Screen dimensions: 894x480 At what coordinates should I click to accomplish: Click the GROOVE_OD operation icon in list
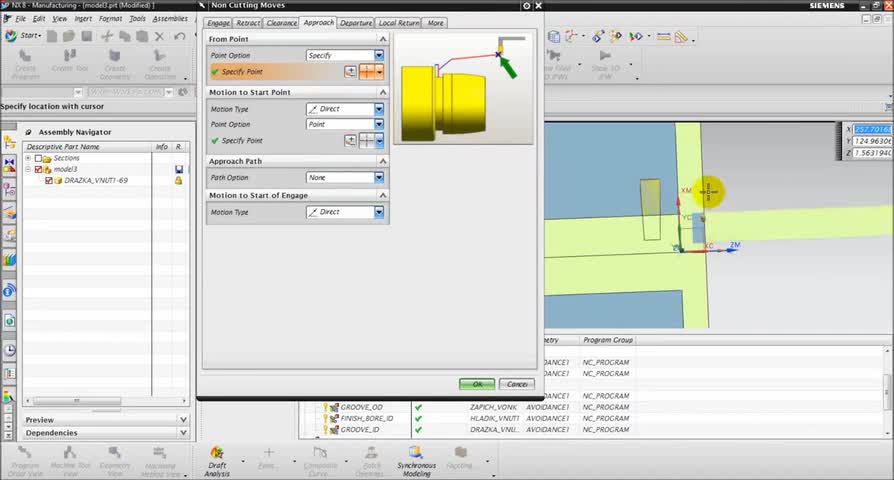(x=333, y=407)
